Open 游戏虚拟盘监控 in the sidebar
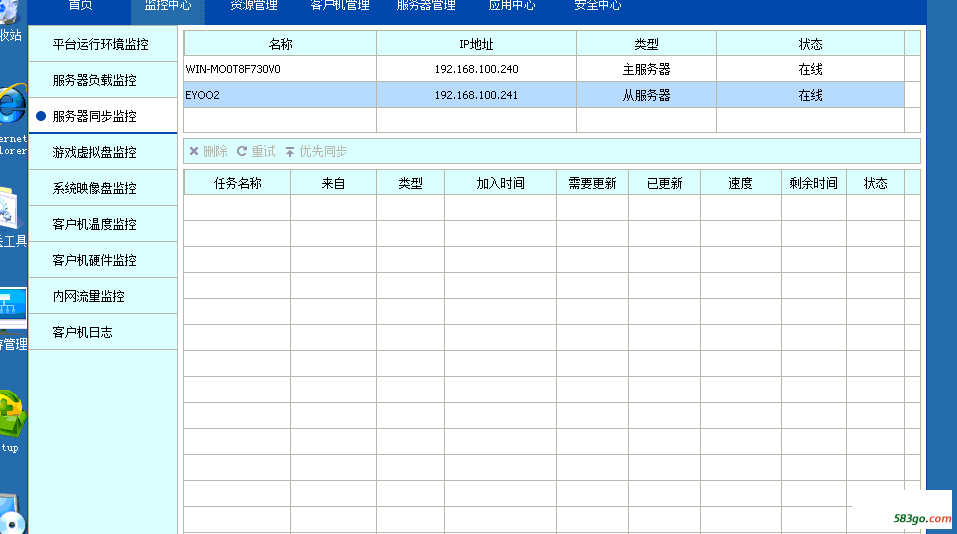 tap(94, 152)
